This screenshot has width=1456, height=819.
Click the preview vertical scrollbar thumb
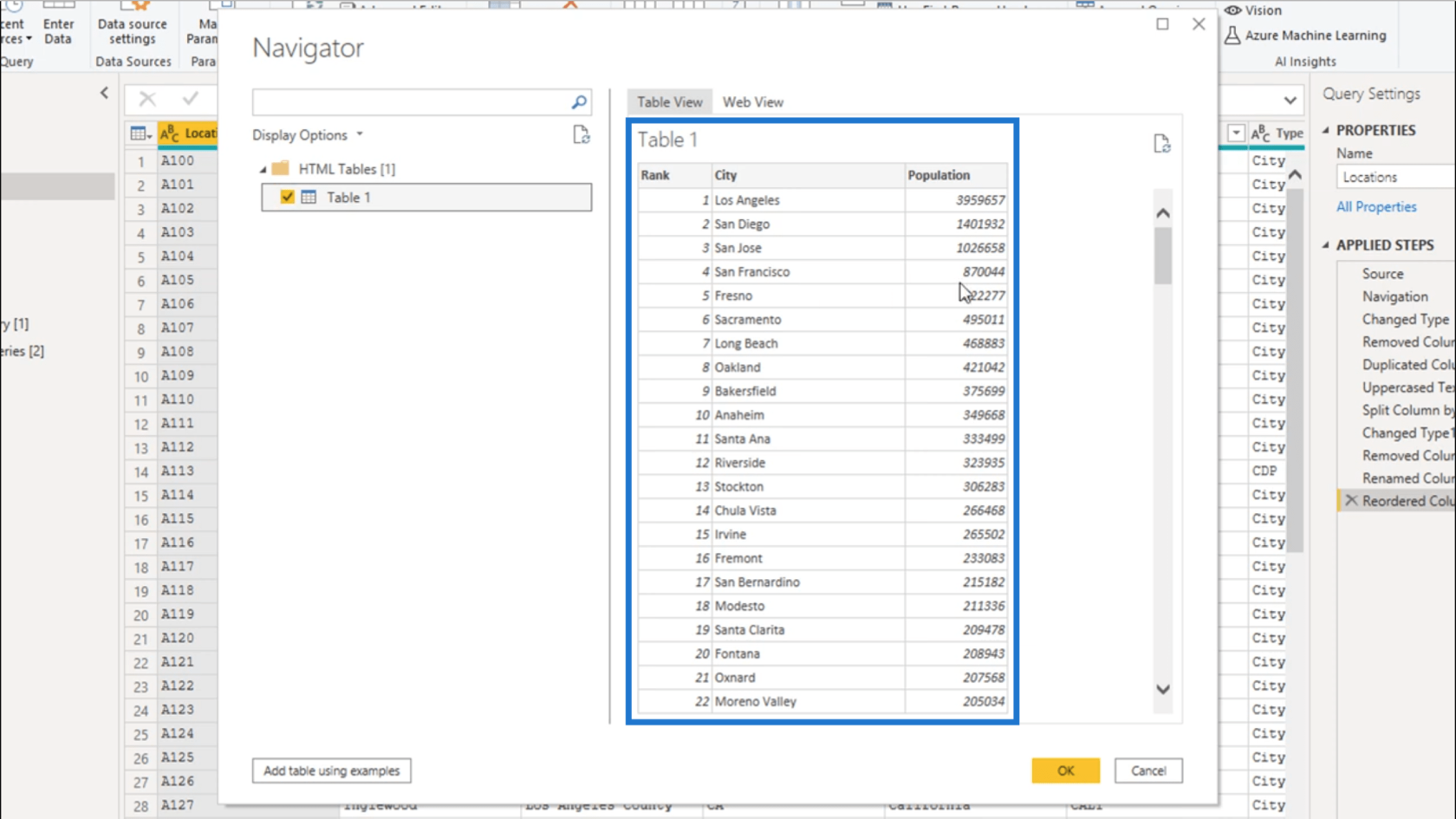click(x=1163, y=255)
